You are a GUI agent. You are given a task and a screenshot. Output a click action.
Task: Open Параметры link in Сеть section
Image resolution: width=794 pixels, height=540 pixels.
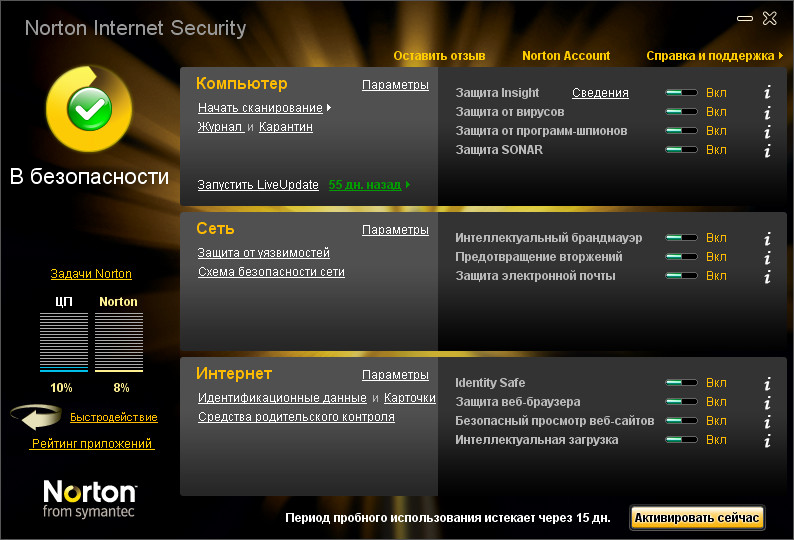coord(395,230)
